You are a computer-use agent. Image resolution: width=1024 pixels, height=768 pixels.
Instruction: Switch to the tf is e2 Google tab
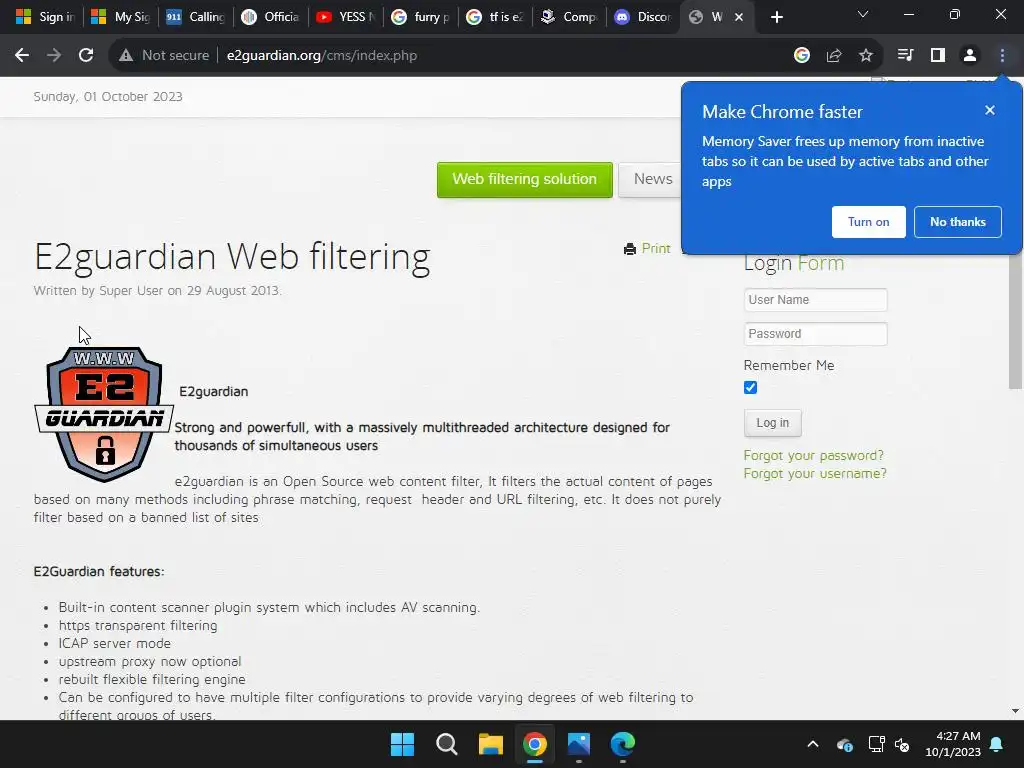tap(494, 17)
